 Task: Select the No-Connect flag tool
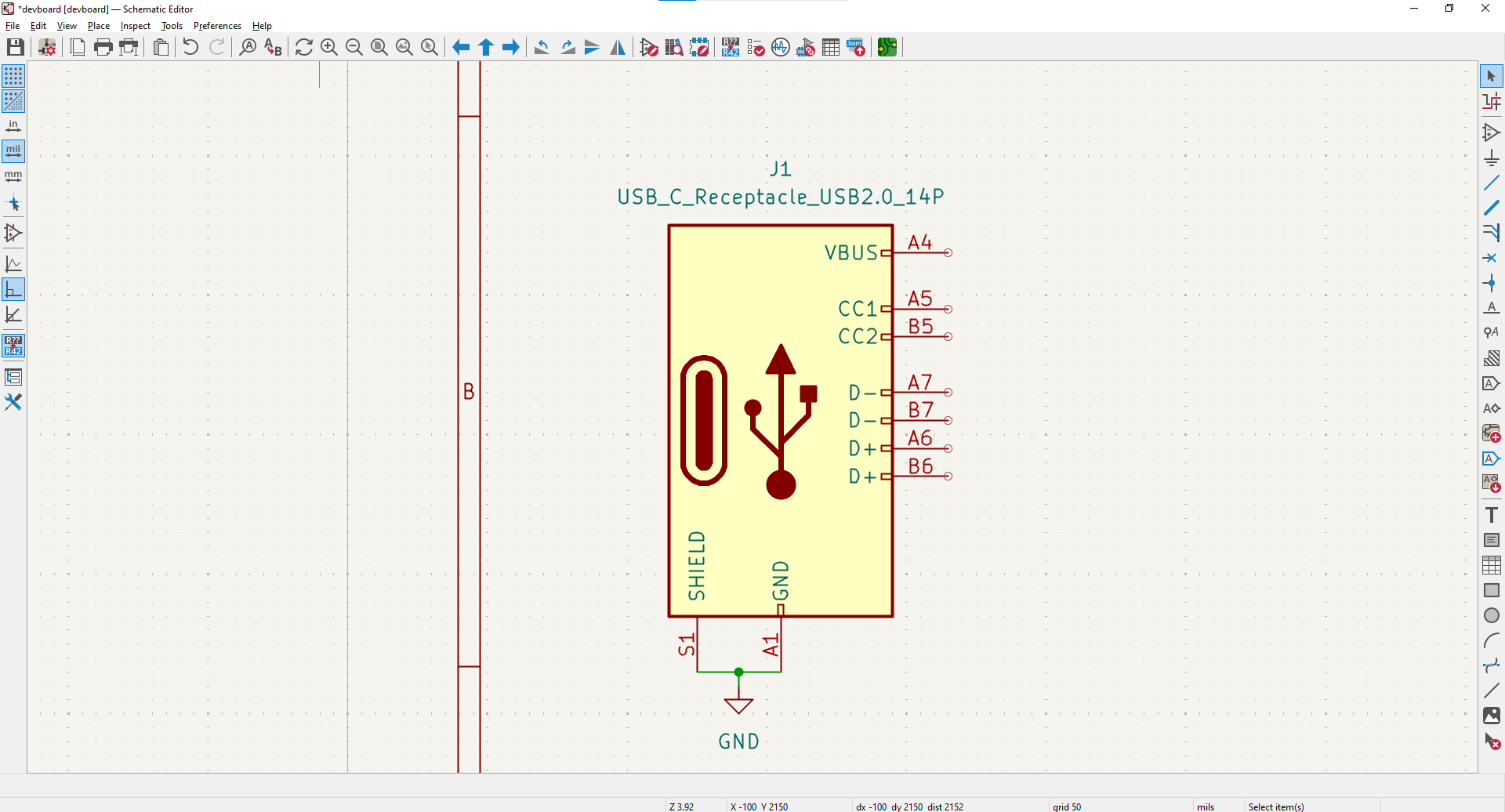pos(1491,258)
